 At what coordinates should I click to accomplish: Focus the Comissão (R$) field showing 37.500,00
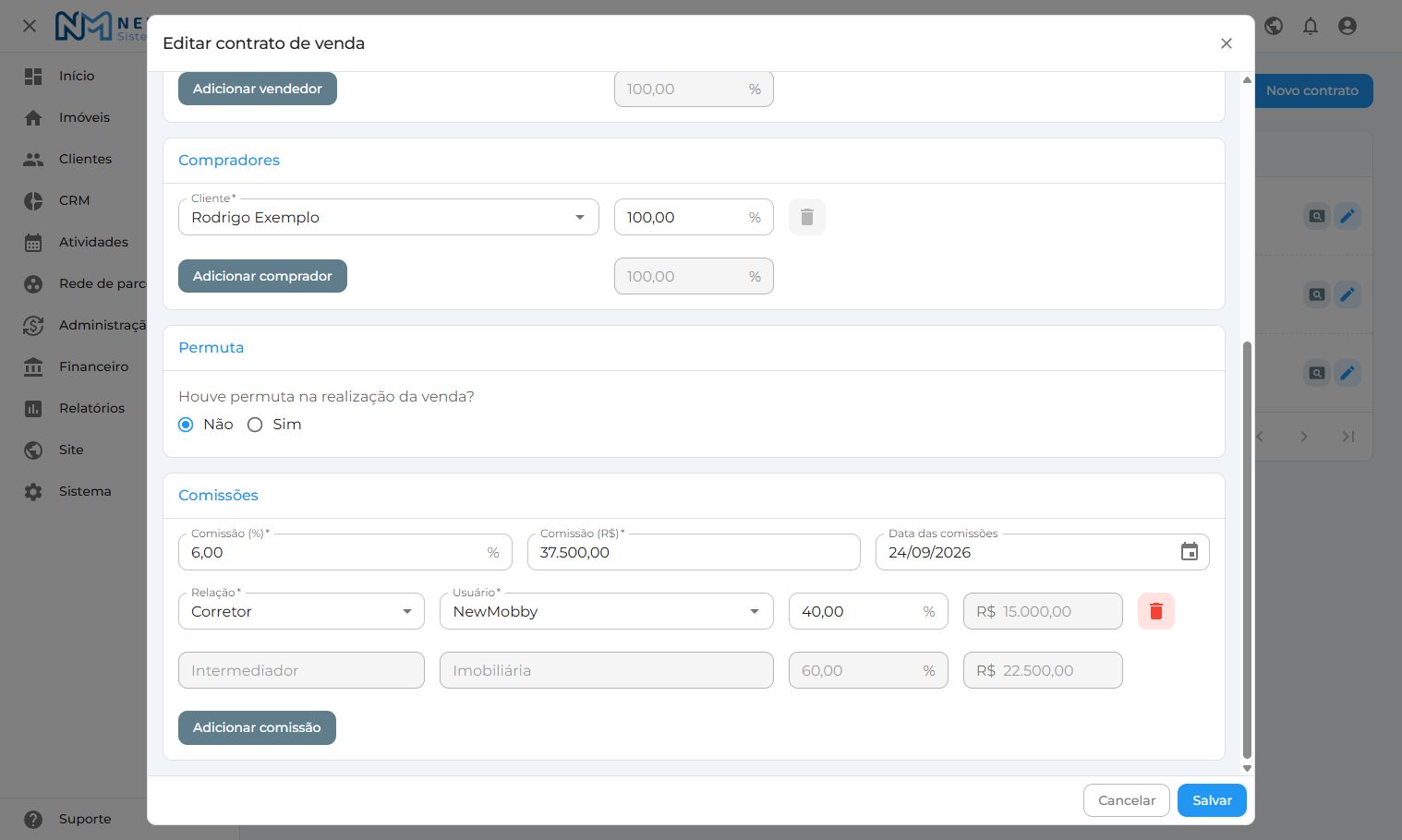694,552
